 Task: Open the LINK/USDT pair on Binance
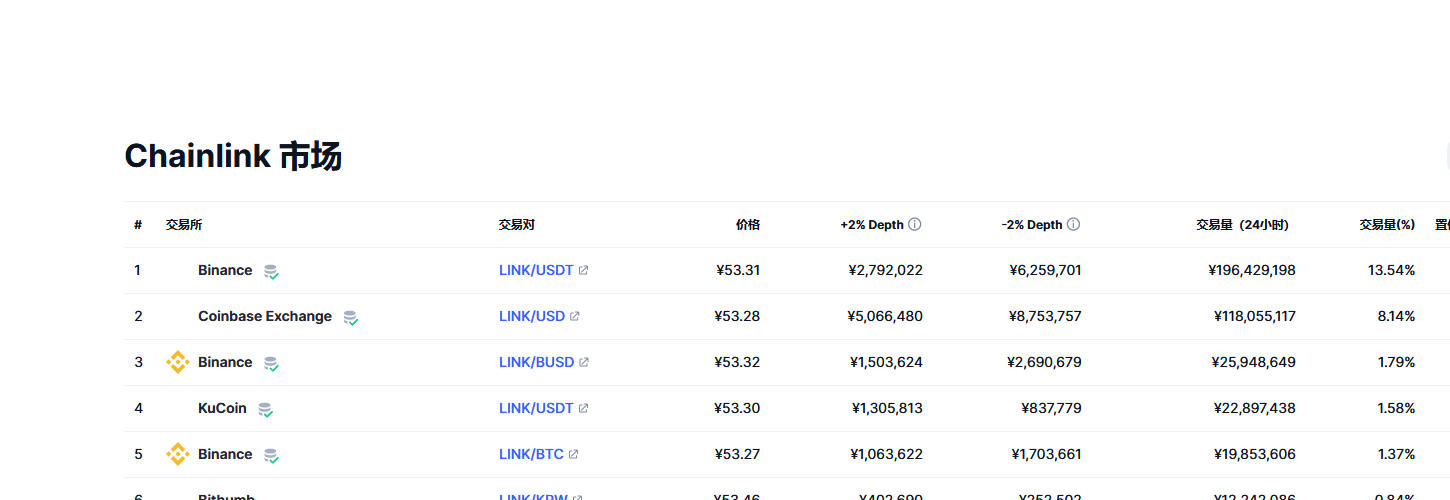pos(536,270)
